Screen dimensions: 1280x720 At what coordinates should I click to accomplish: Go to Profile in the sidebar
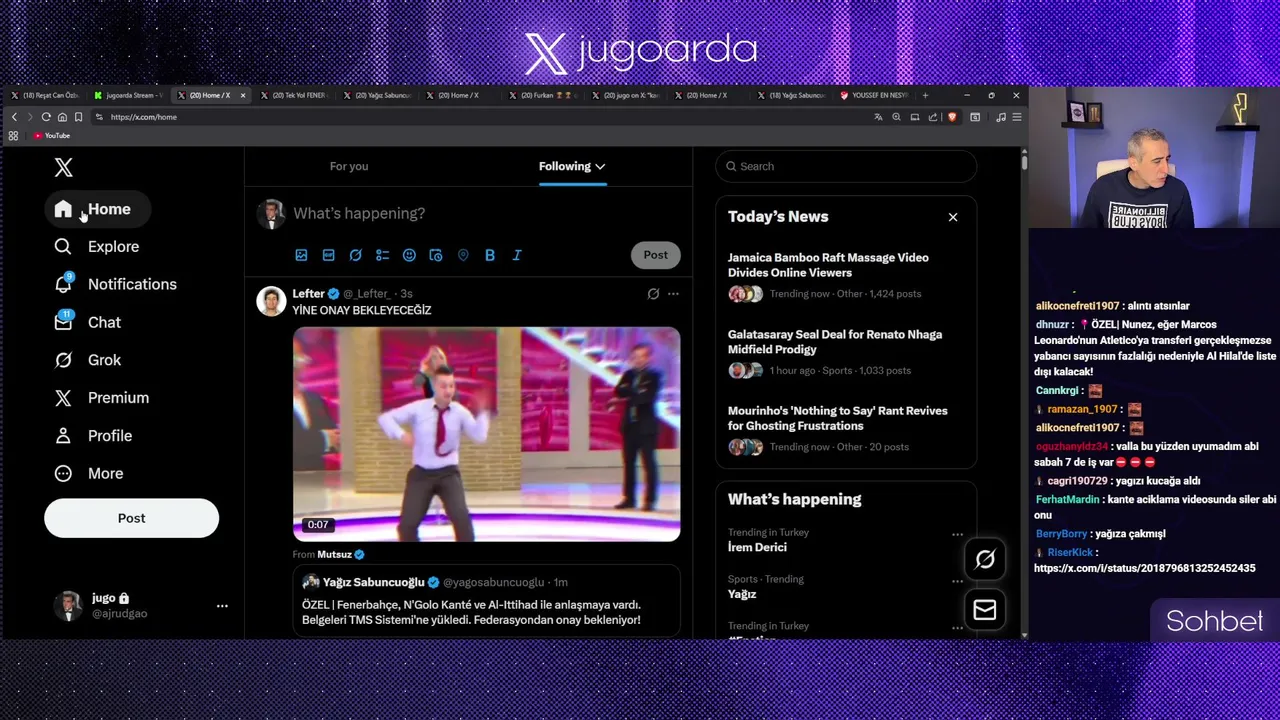(93, 436)
